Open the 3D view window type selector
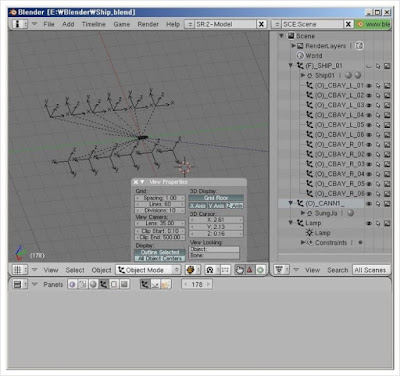The image size is (400, 376). coord(20,270)
